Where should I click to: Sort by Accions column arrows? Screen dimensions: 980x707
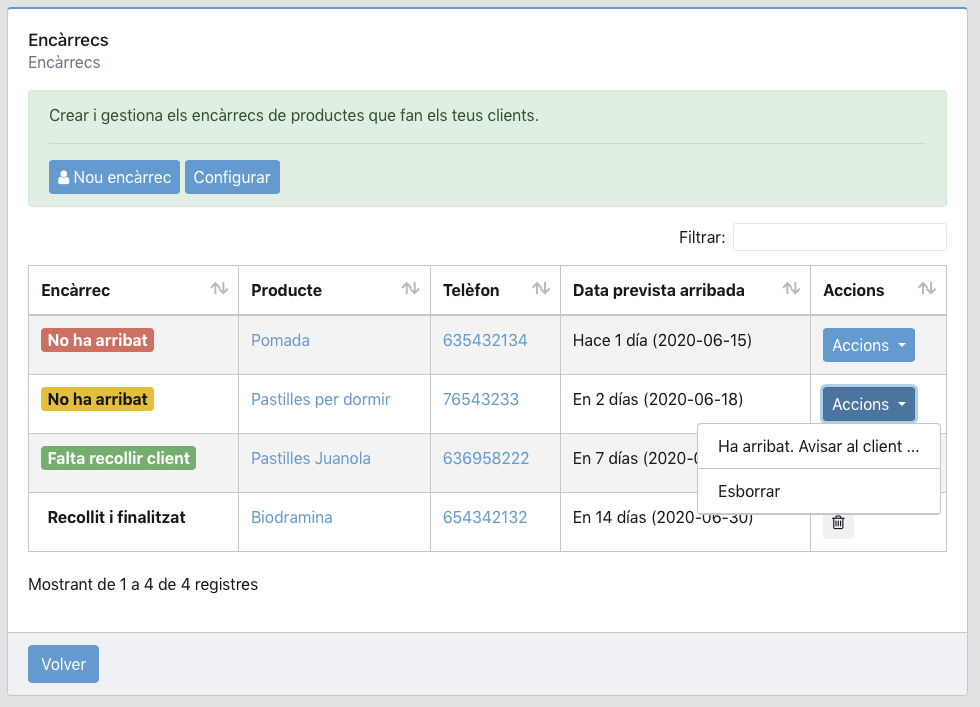pos(927,289)
